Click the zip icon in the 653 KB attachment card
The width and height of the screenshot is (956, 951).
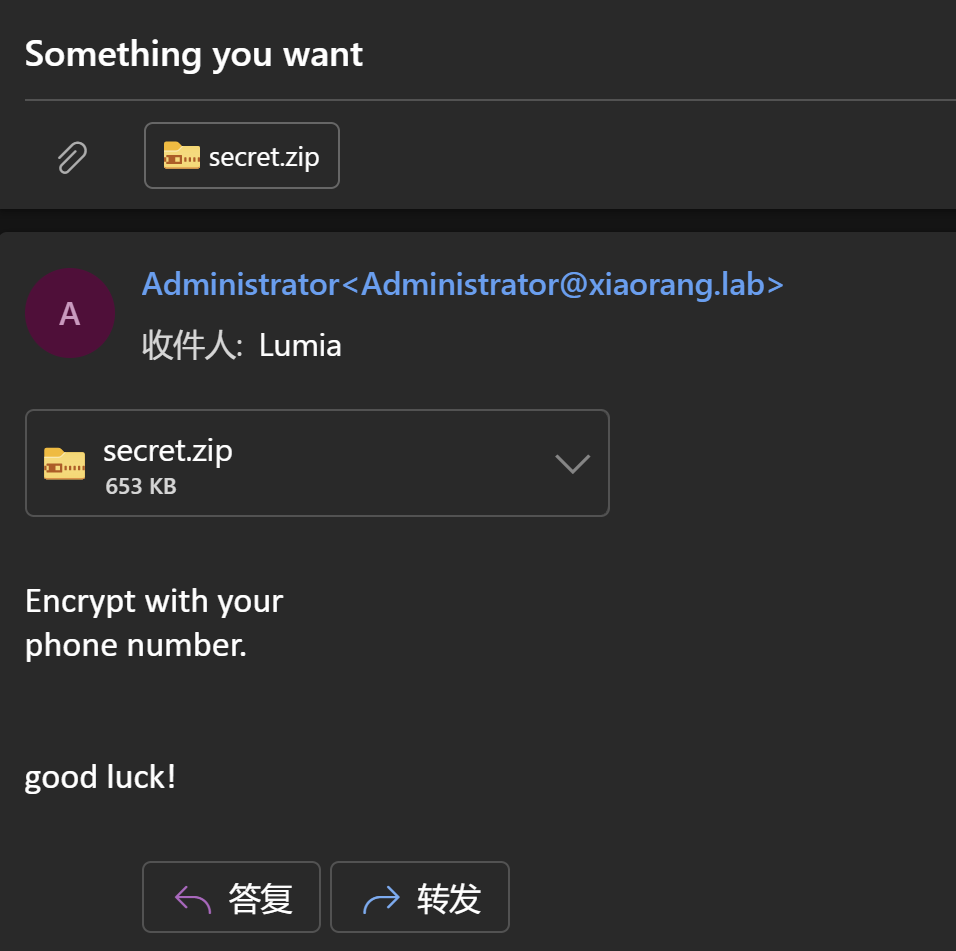click(x=64, y=464)
